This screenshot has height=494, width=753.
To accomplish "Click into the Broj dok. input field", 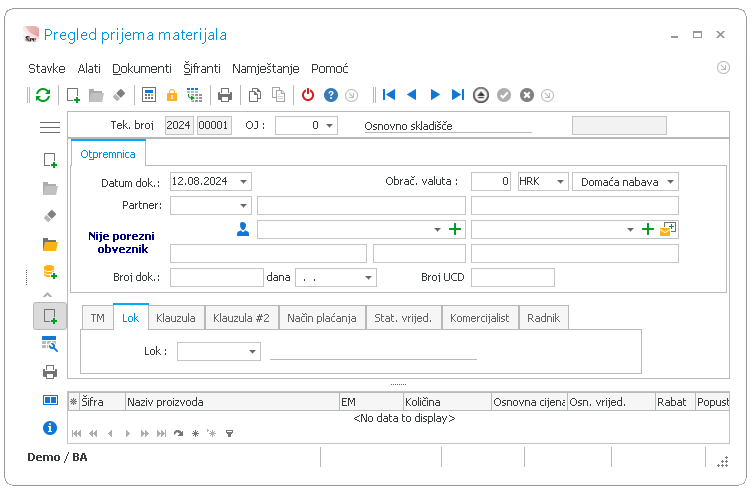I will (217, 277).
